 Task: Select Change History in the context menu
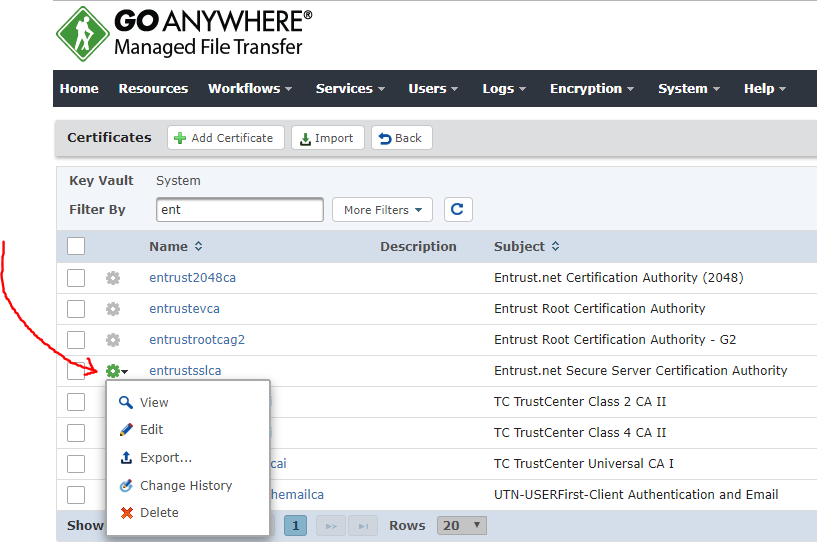coord(185,486)
